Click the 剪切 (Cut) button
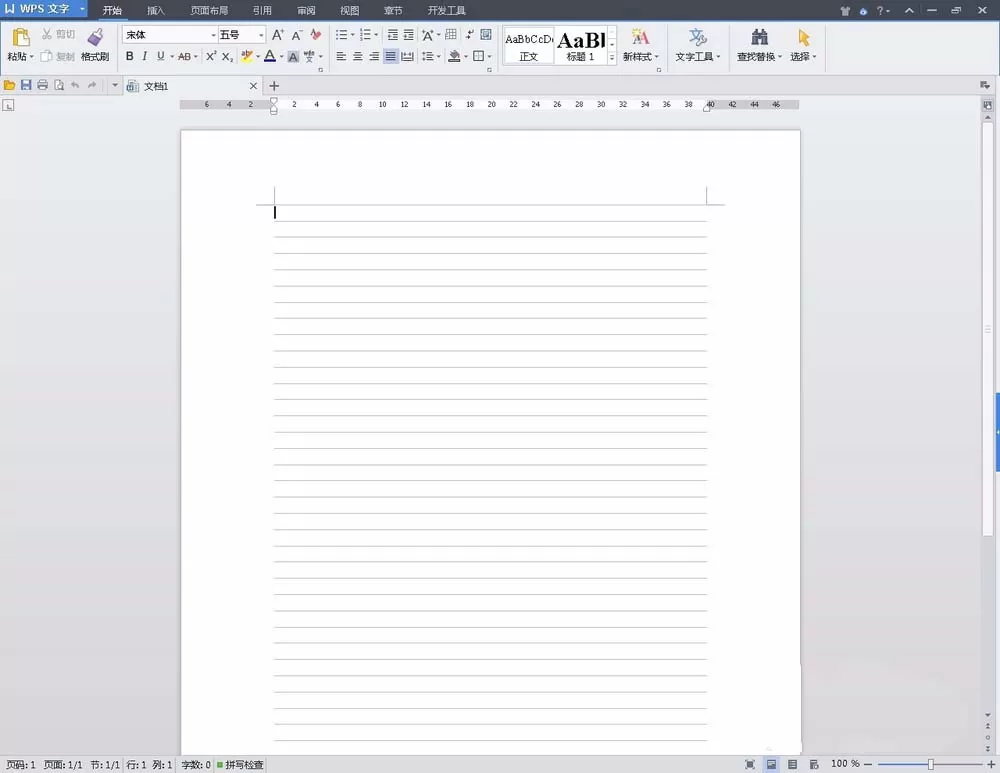The image size is (1000, 773). 58,34
